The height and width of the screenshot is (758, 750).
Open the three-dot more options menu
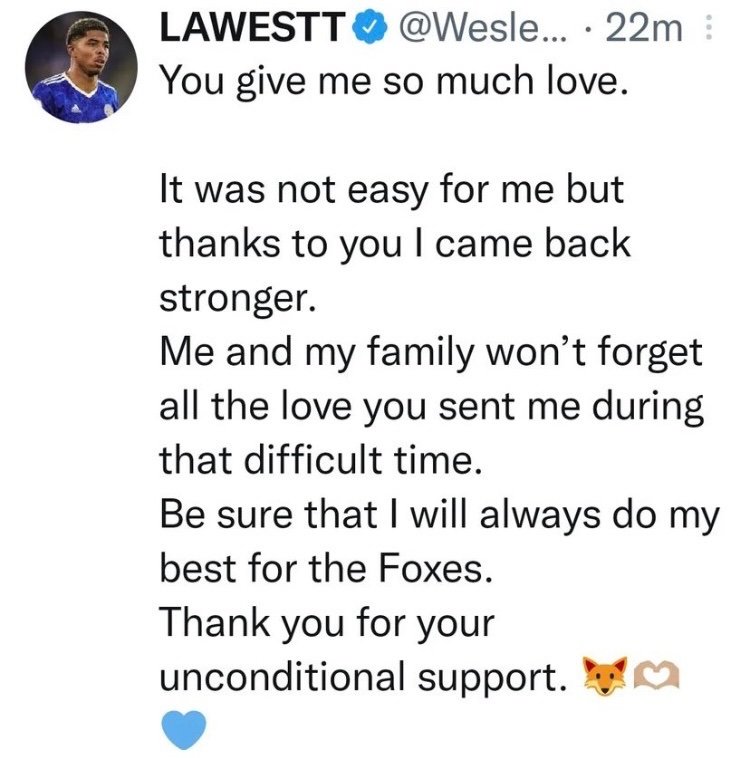708,27
